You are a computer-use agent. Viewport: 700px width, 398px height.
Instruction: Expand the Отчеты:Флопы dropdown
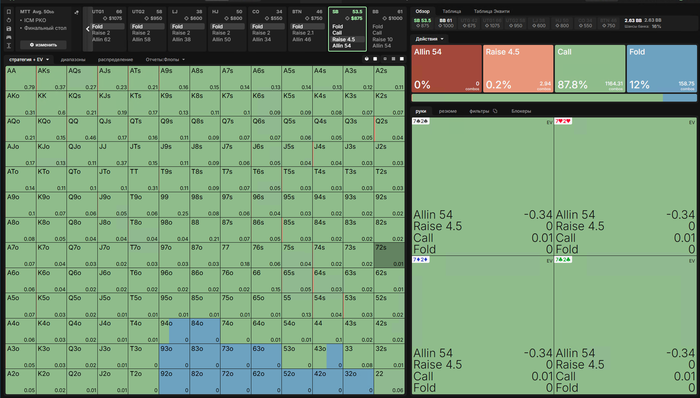[x=165, y=59]
